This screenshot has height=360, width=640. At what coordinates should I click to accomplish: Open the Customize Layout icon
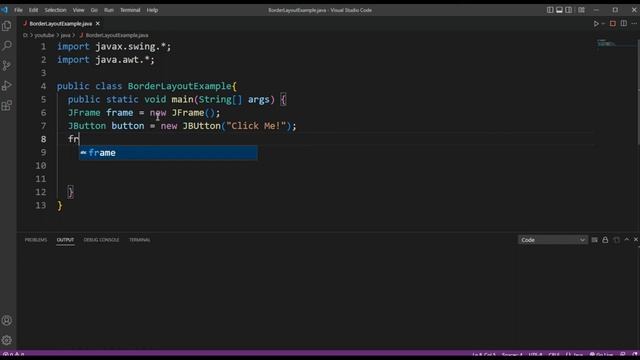point(581,10)
